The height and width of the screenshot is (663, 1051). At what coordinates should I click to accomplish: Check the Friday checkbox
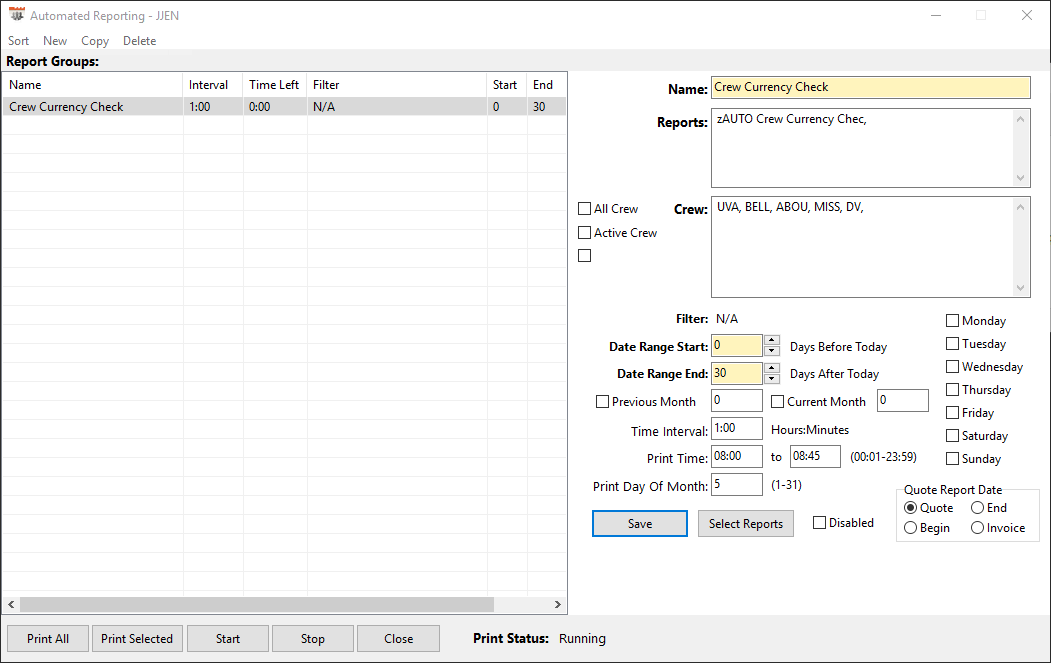[952, 412]
